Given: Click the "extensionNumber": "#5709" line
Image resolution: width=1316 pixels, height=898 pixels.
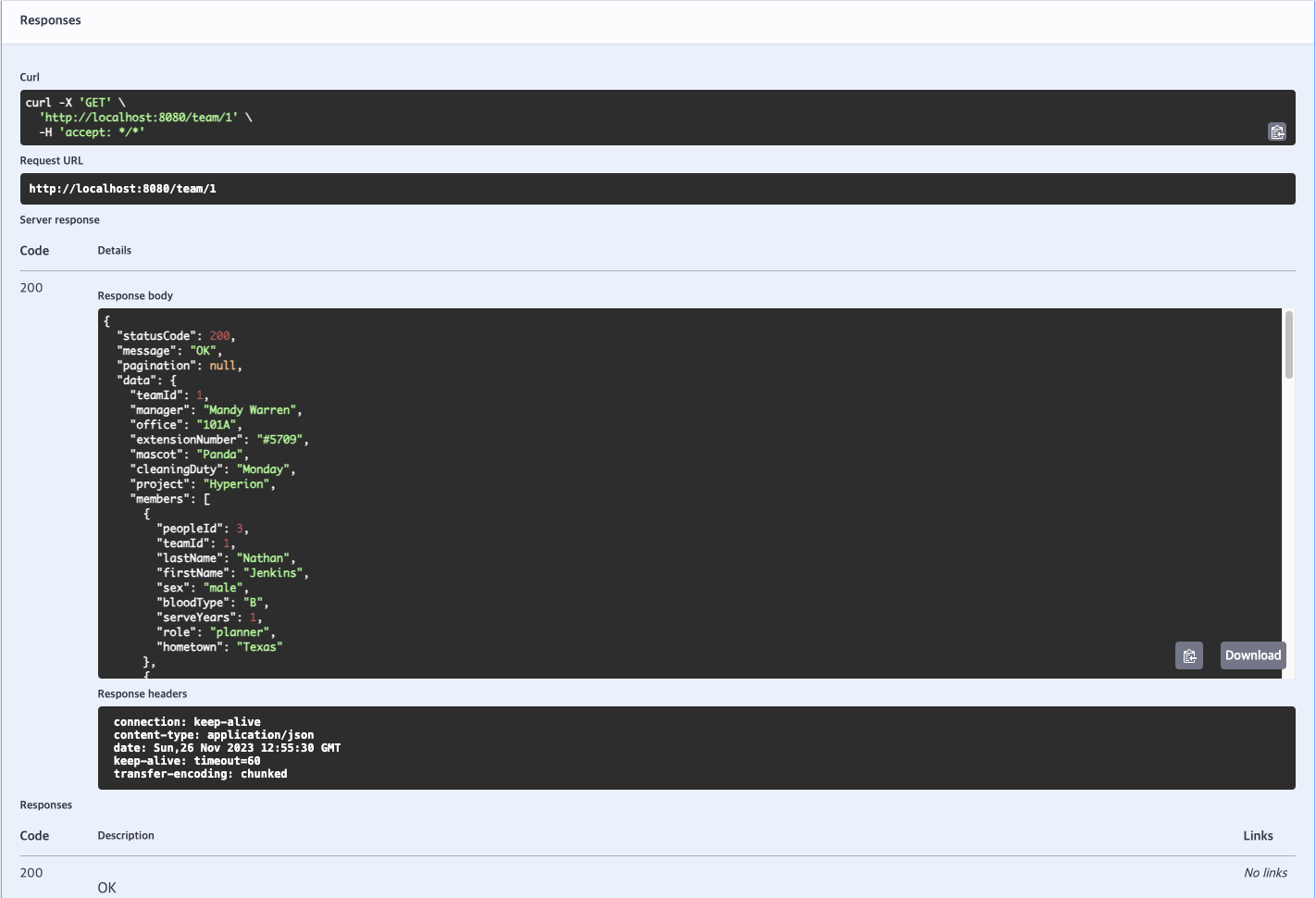Looking at the screenshot, I should [219, 440].
